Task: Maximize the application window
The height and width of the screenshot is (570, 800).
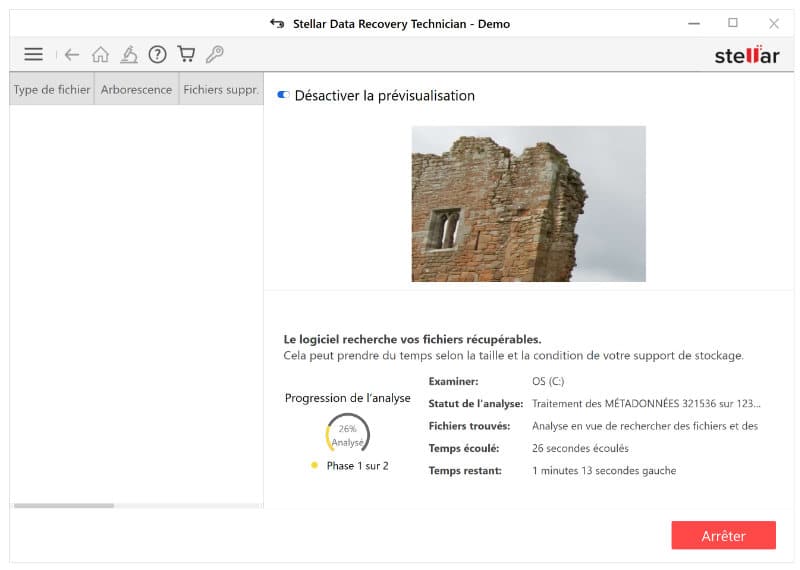Action: (732, 23)
